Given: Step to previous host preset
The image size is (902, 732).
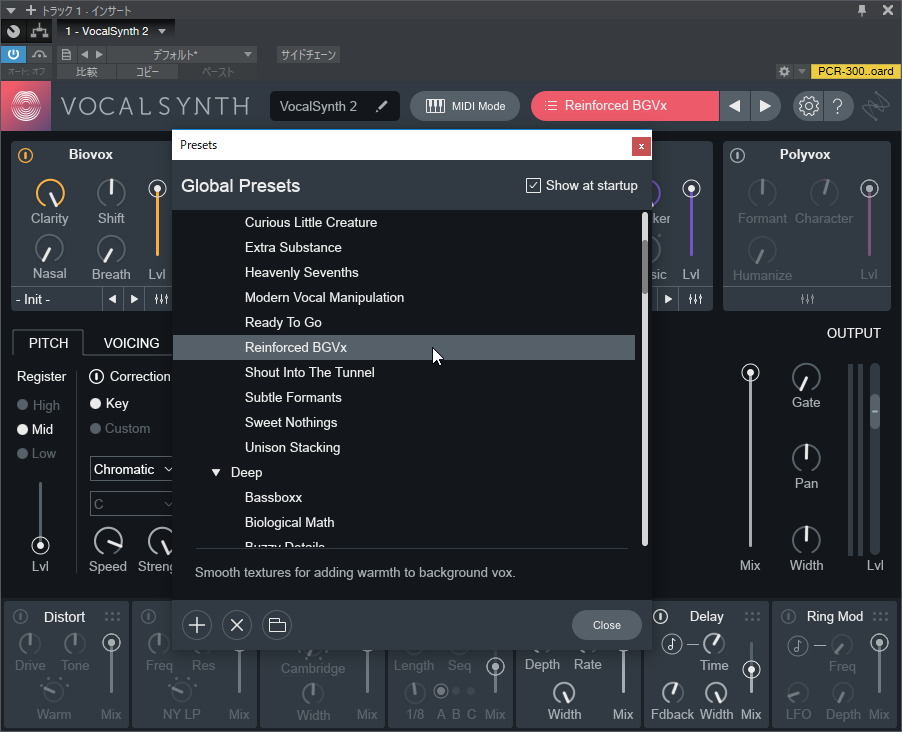Looking at the screenshot, I should pos(84,55).
